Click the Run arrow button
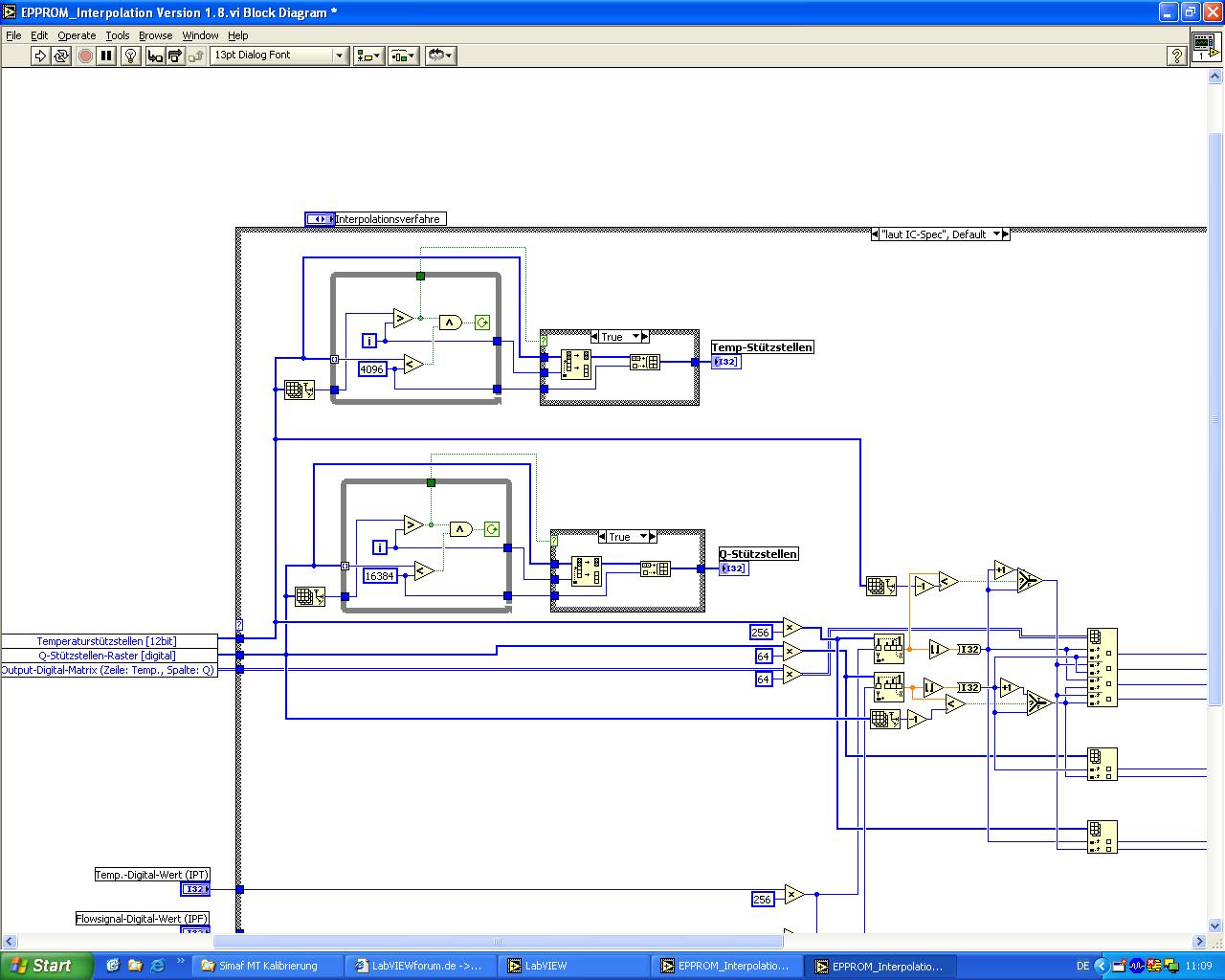Viewport: 1225px width, 980px height. coord(39,56)
